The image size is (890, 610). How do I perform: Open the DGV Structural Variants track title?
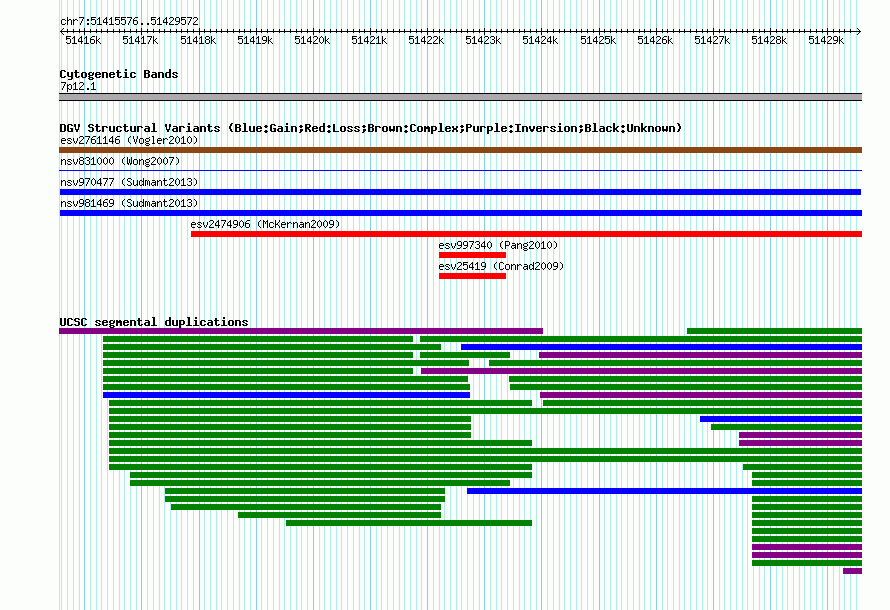370,128
